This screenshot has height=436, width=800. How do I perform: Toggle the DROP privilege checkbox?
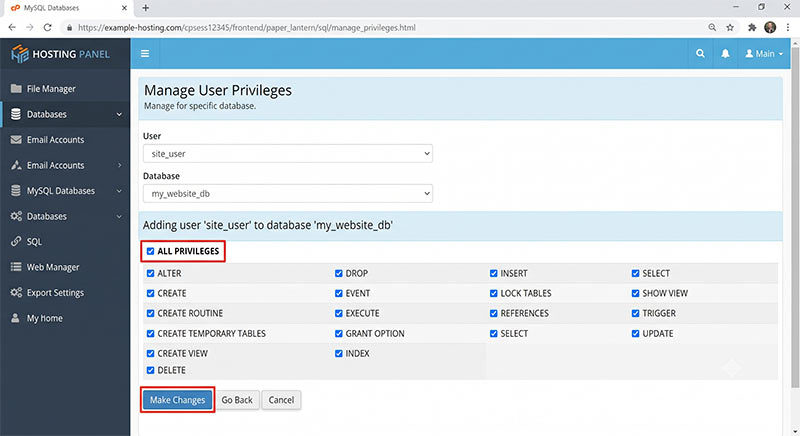point(339,273)
